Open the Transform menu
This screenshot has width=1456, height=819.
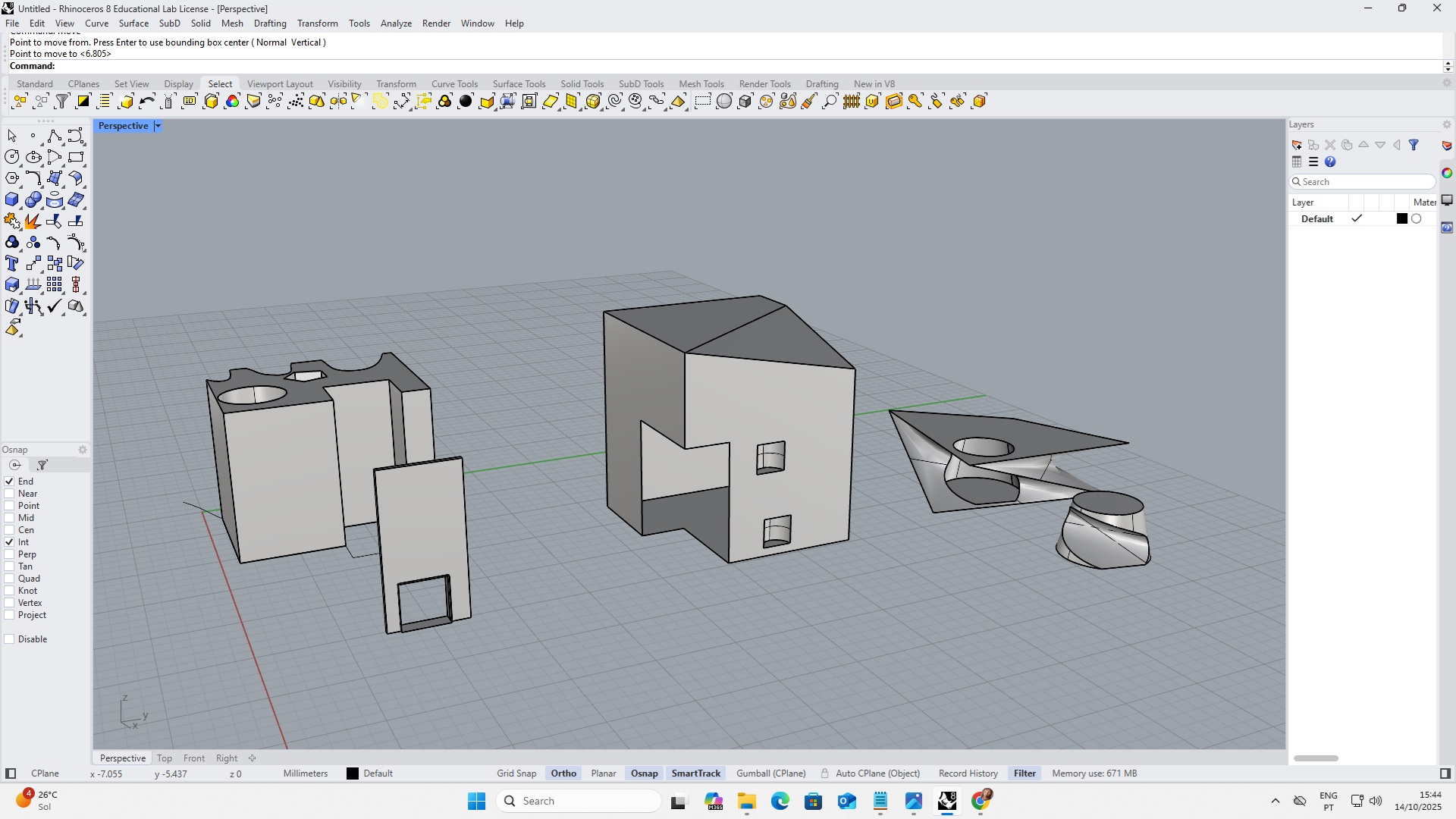317,24
